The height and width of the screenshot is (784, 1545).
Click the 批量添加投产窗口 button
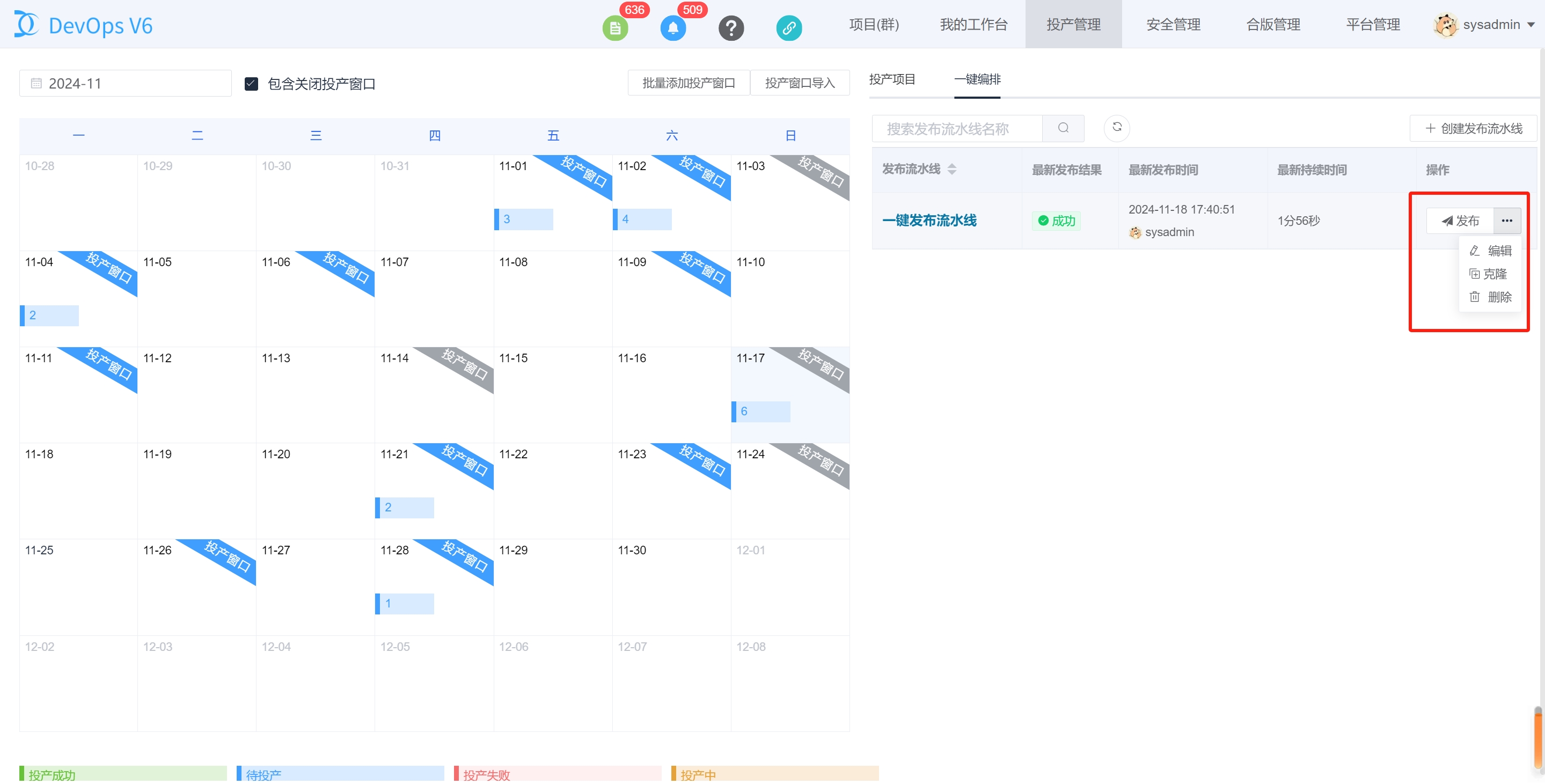tap(688, 83)
